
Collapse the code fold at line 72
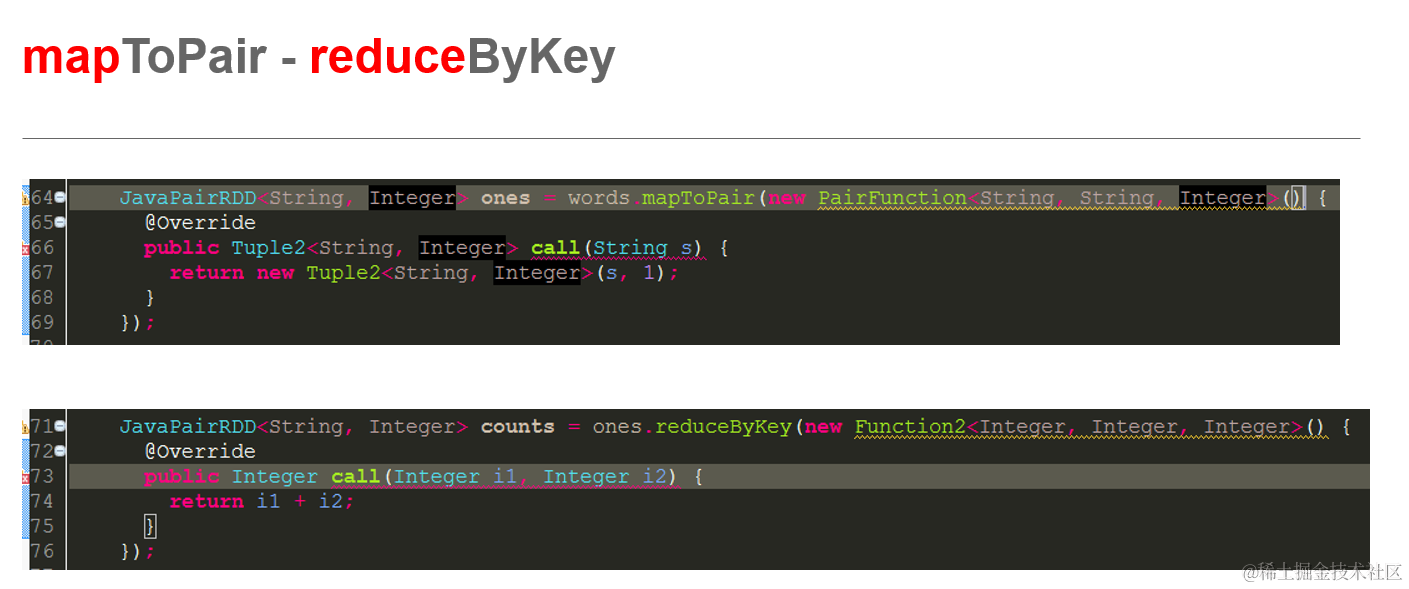click(60, 452)
